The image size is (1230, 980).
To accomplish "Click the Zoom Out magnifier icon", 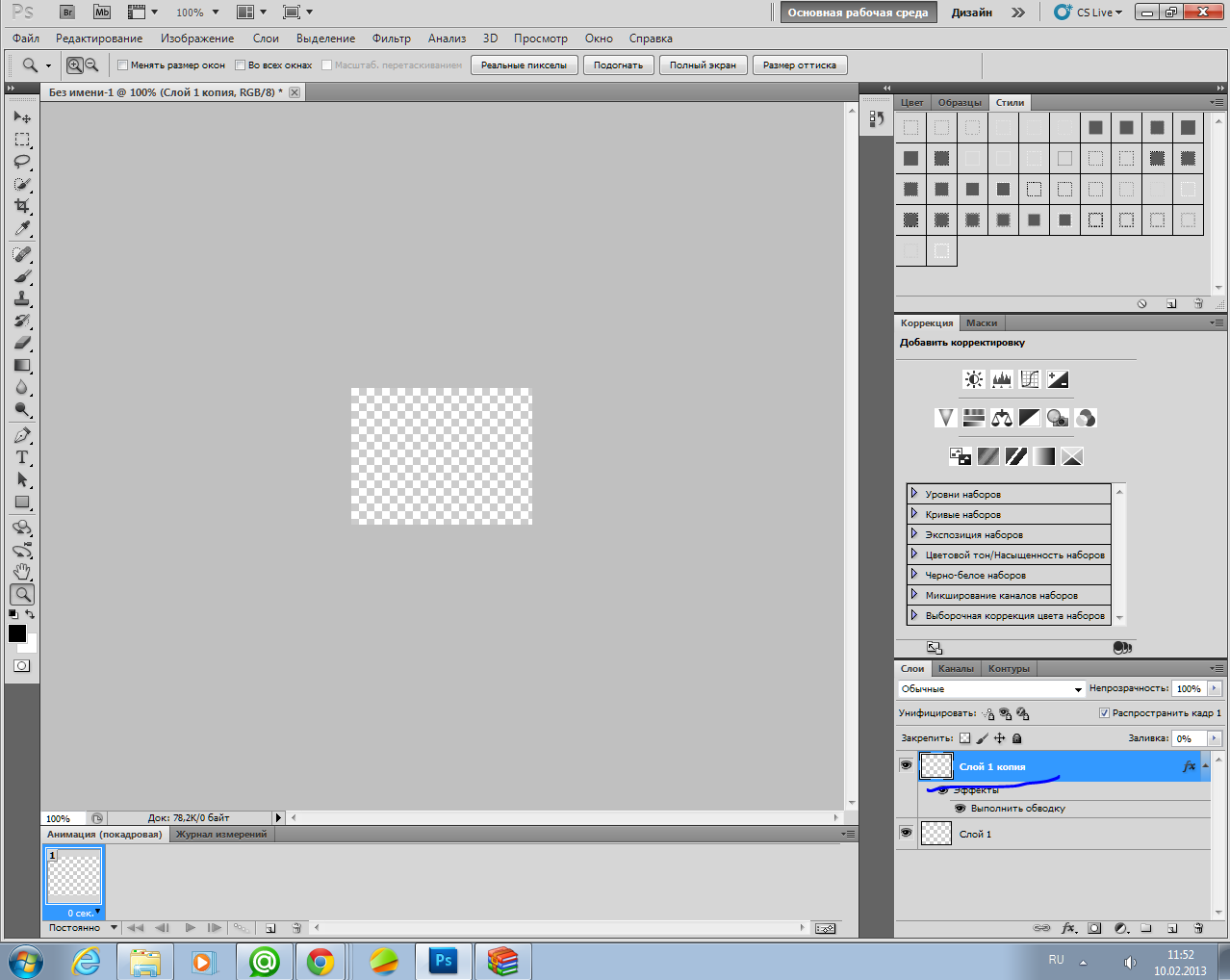I will click(91, 65).
